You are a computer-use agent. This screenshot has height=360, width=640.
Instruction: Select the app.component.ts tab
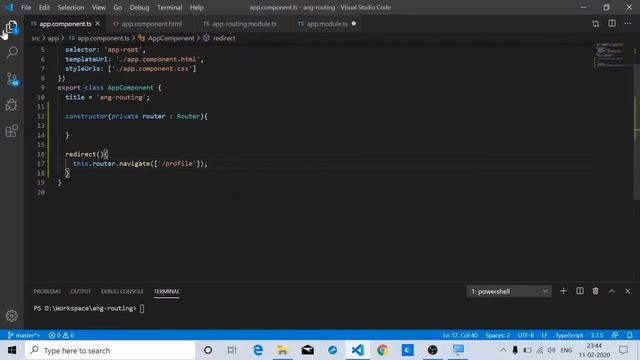tap(65, 24)
